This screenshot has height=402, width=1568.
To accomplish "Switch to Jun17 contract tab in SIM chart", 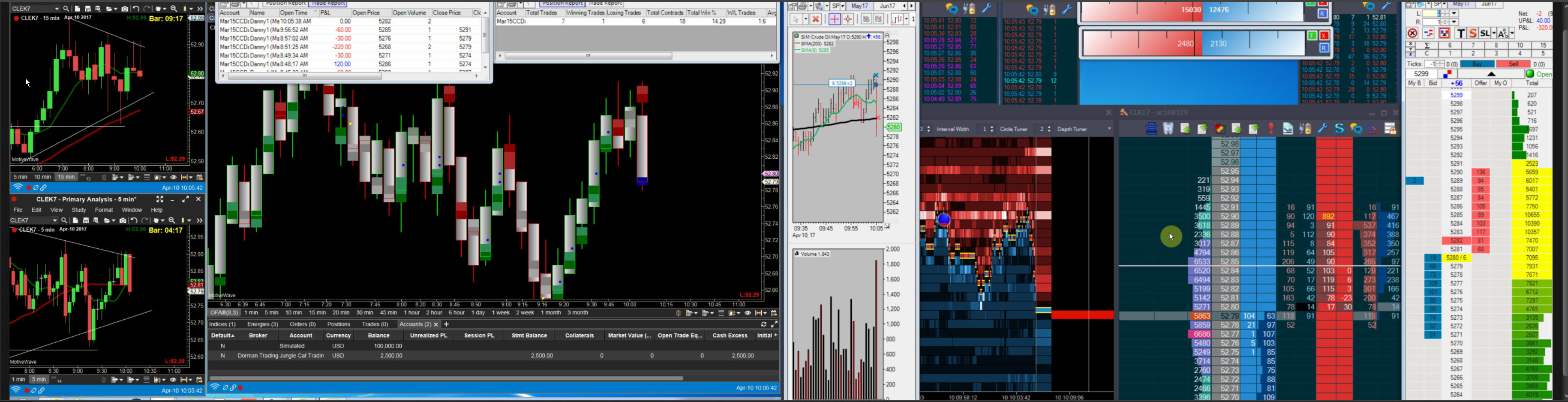I will point(887,6).
